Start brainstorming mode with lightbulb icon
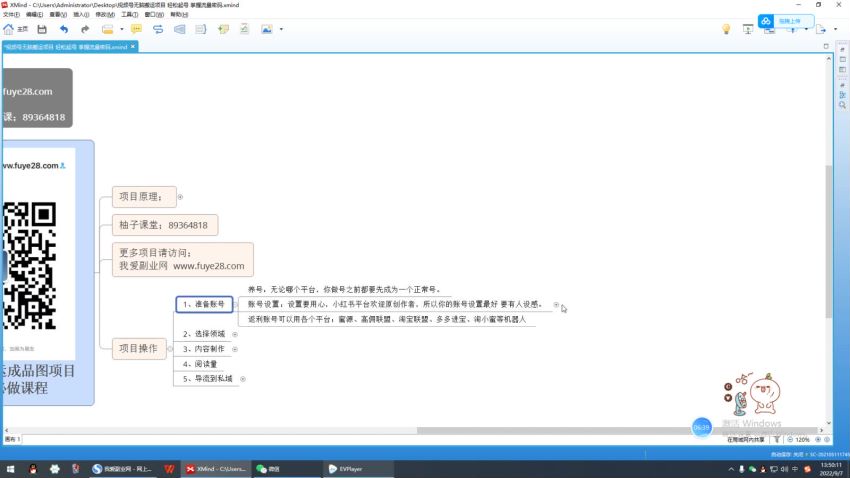This screenshot has width=850, height=478. [x=726, y=29]
